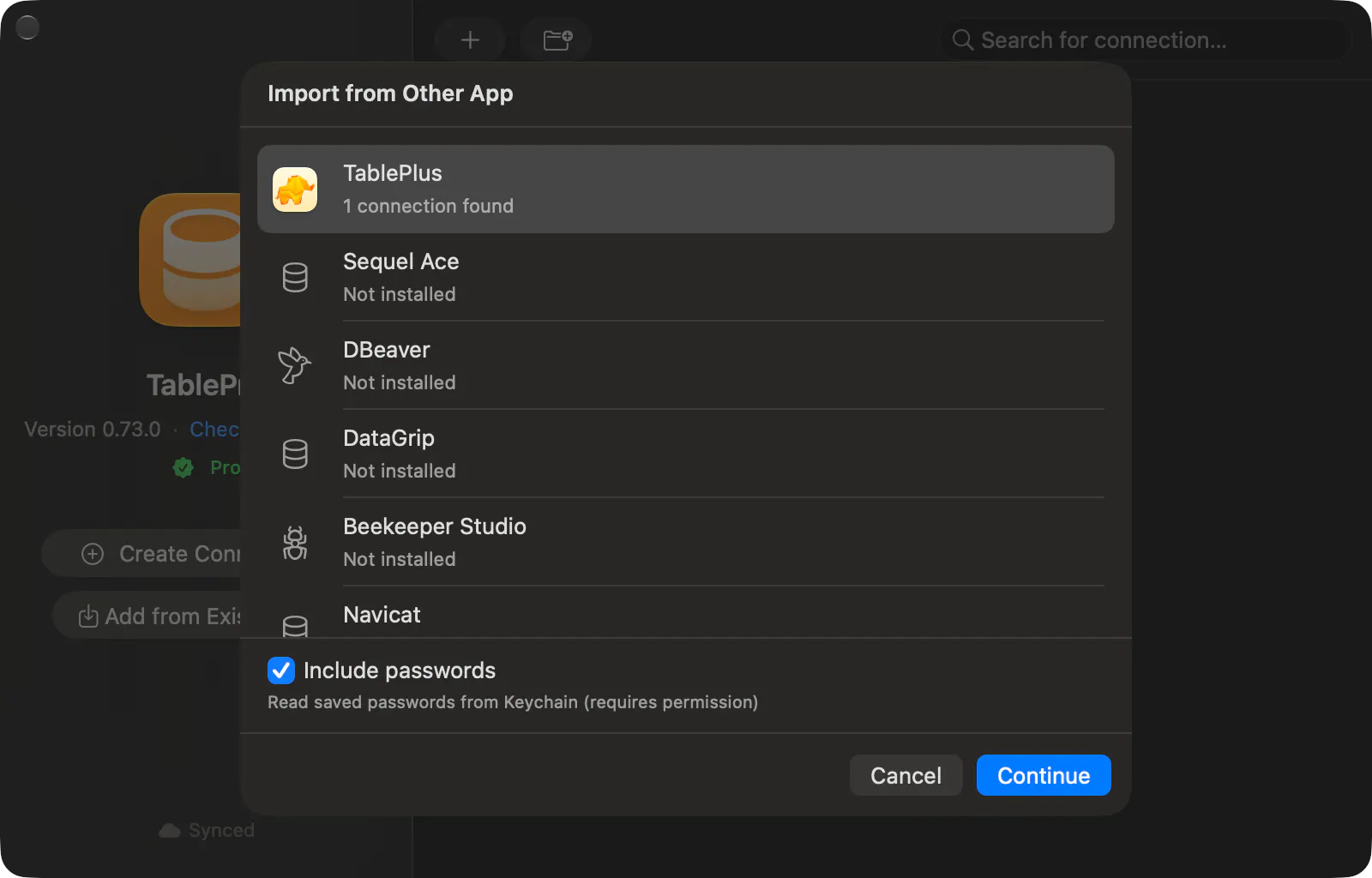Click the Add from Existing button

tap(147, 616)
